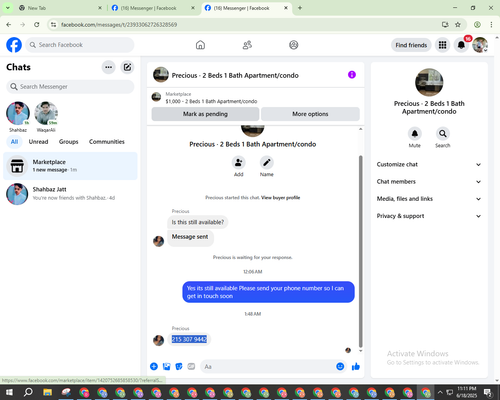
Task: Mute the conversation bell icon
Action: coord(415,134)
